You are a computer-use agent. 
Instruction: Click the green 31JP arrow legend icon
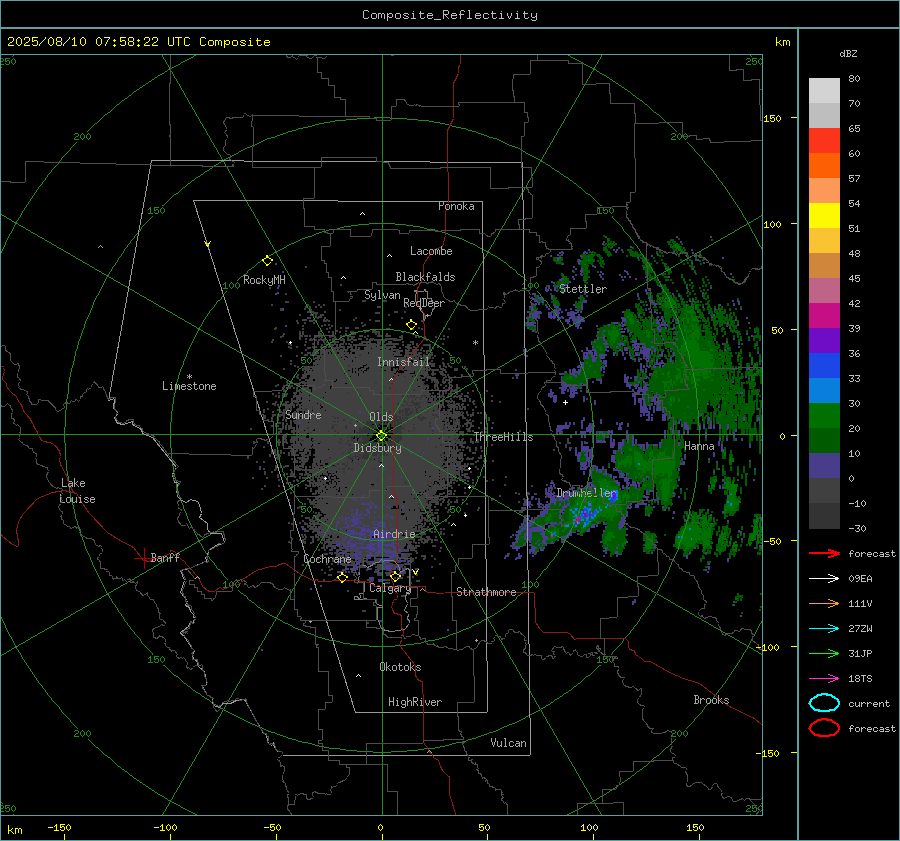[x=824, y=653]
